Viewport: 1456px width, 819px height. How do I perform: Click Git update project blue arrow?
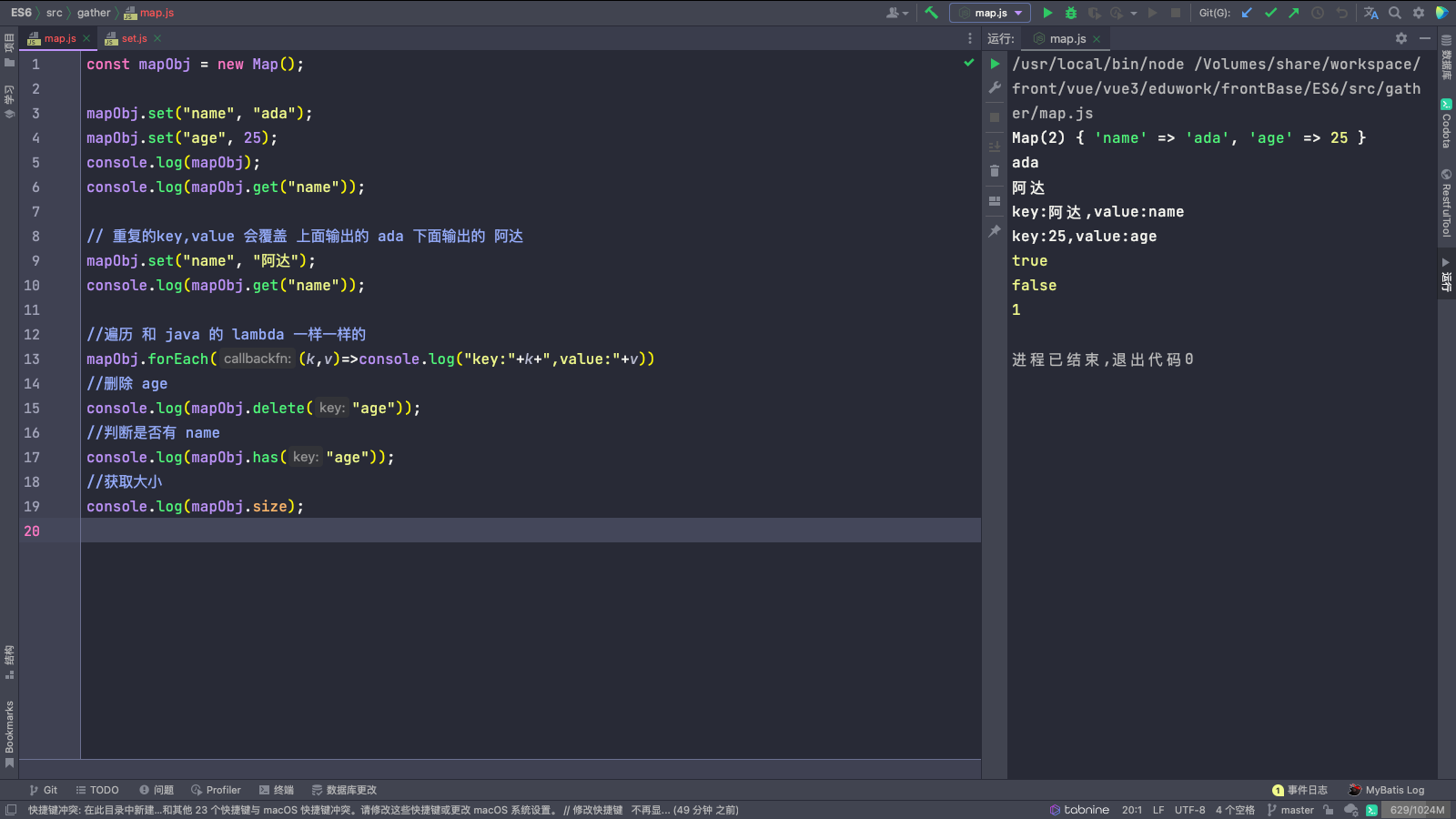1247,13
